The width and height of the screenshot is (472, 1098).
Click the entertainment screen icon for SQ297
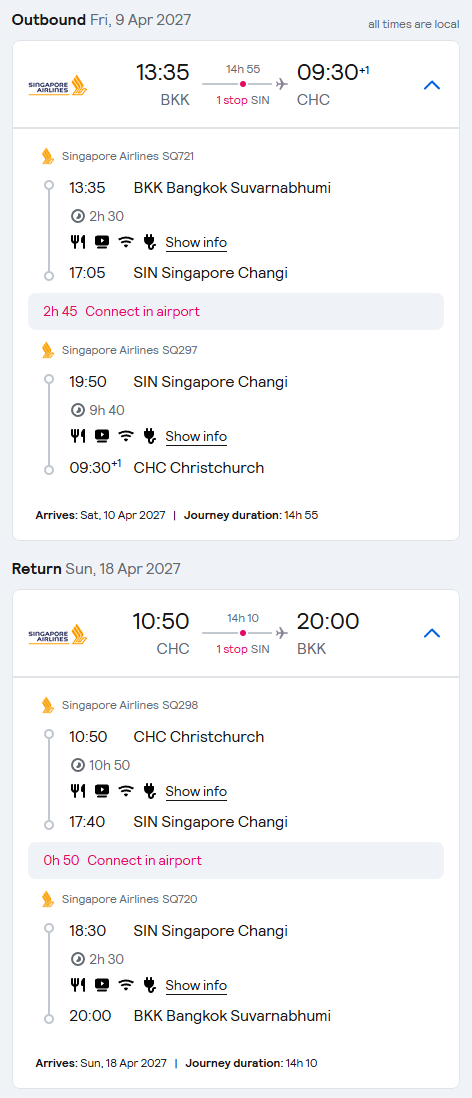pos(102,436)
